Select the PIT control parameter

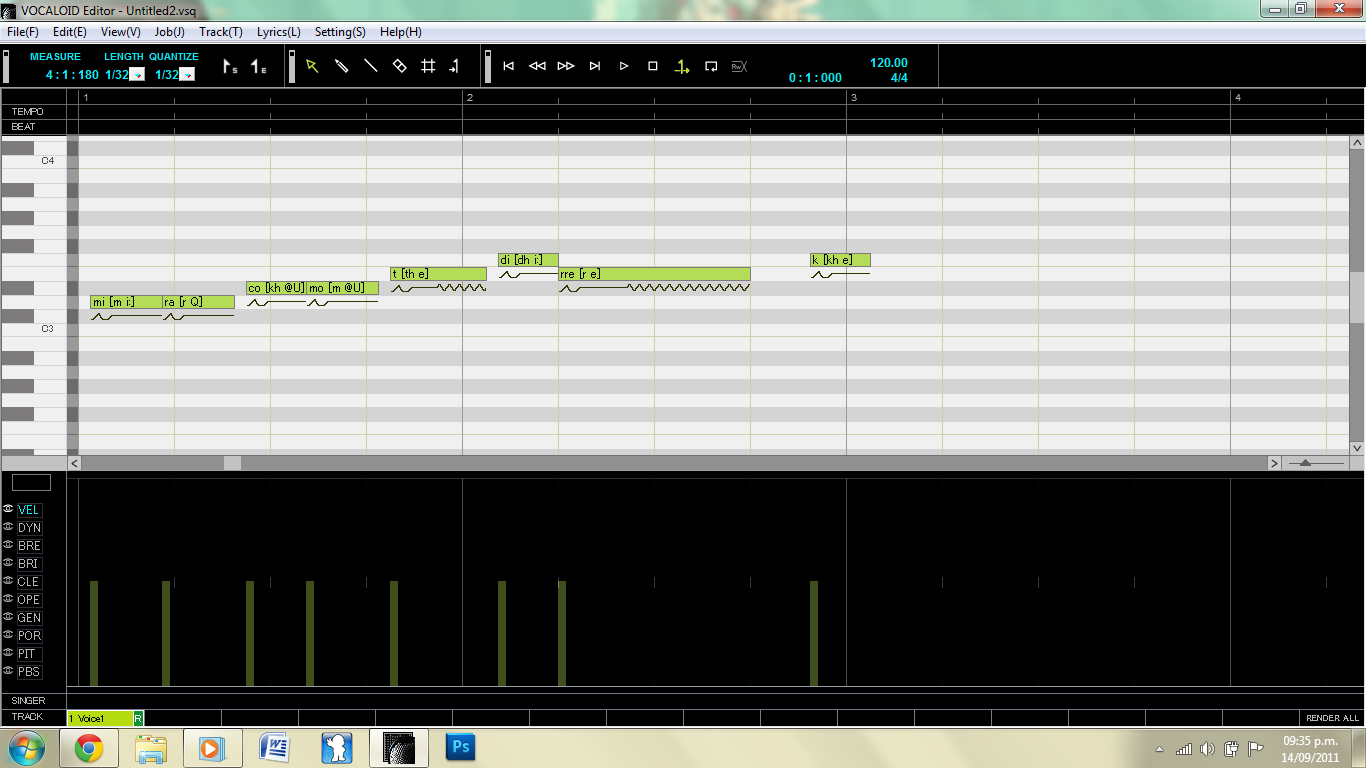tap(28, 654)
